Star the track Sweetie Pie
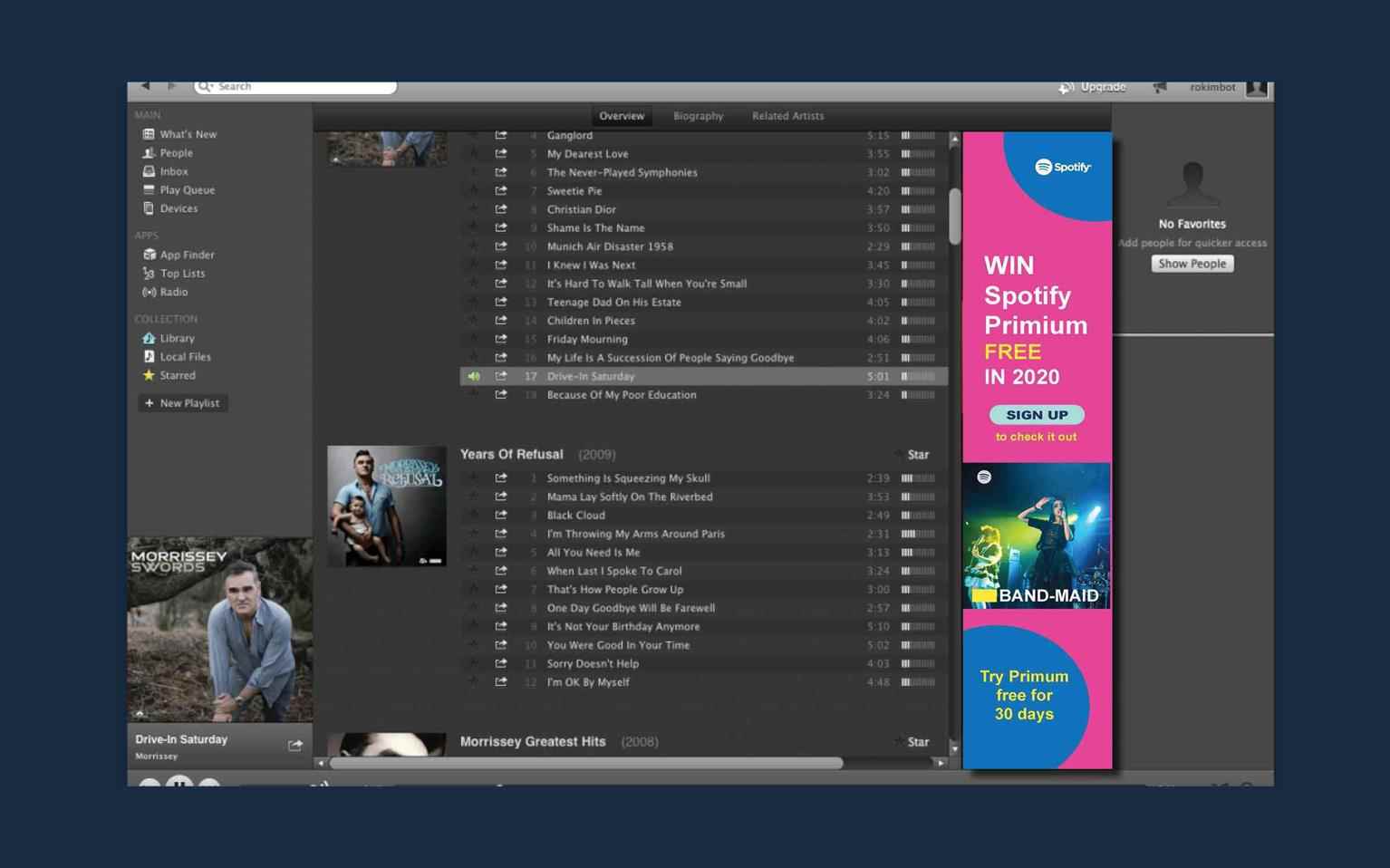 coord(472,190)
